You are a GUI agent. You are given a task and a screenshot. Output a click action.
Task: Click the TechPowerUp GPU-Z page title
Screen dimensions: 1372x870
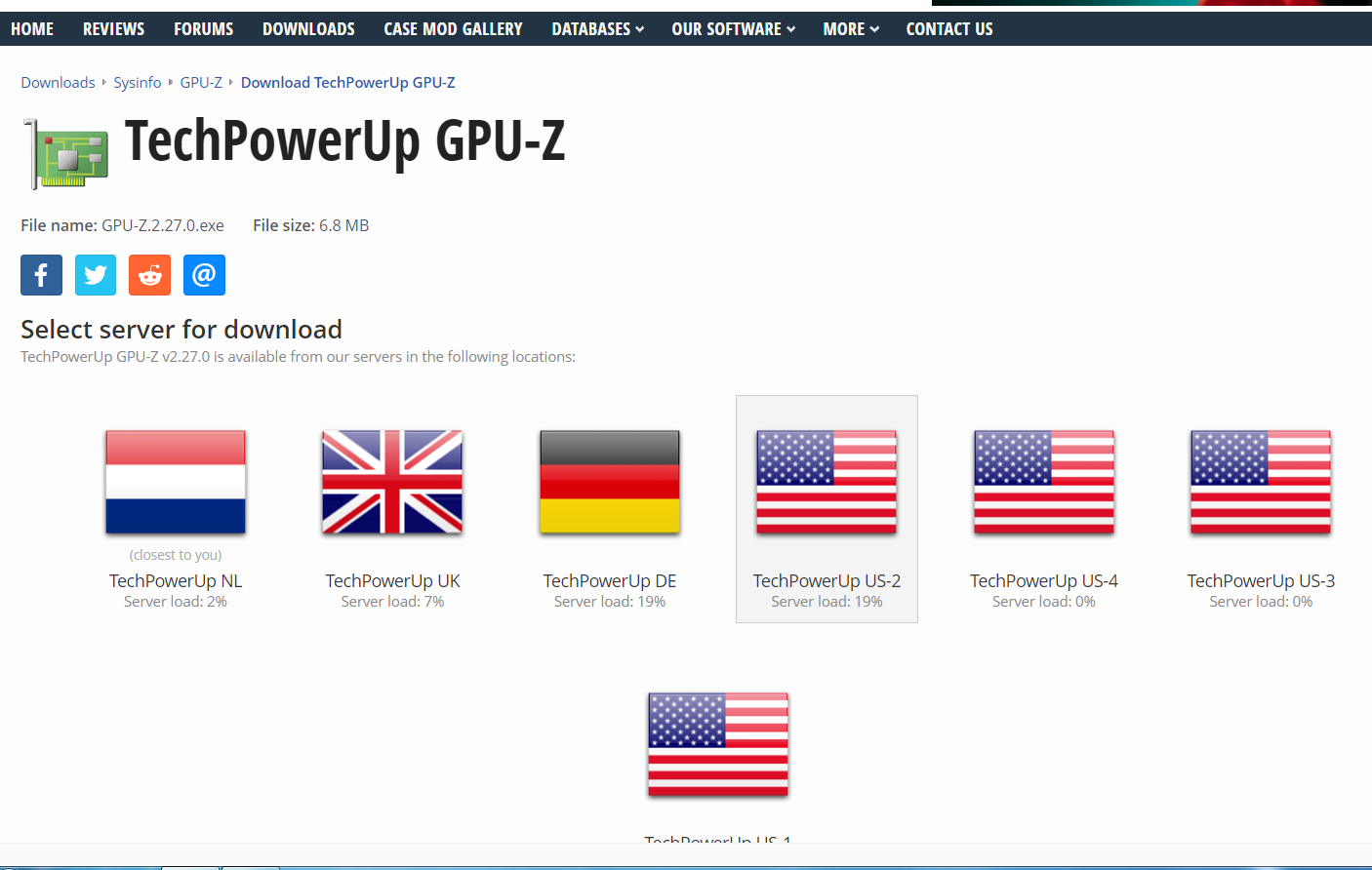tap(344, 141)
